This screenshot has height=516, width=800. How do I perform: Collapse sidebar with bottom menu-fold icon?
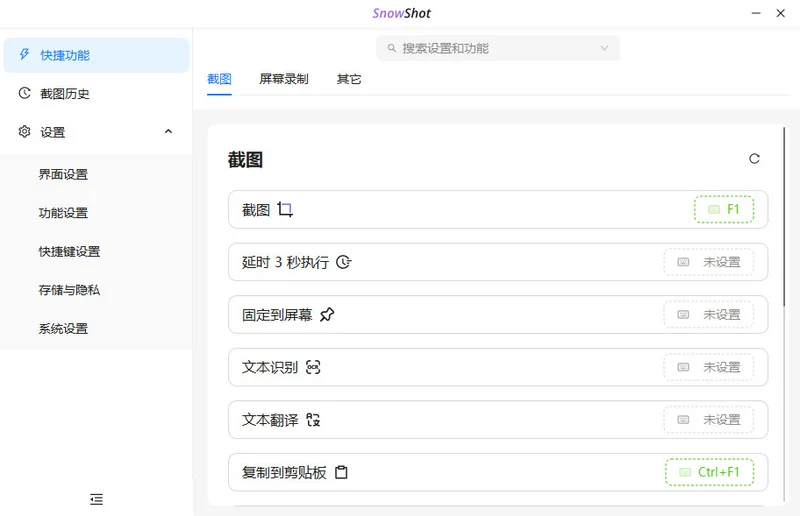pos(96,499)
